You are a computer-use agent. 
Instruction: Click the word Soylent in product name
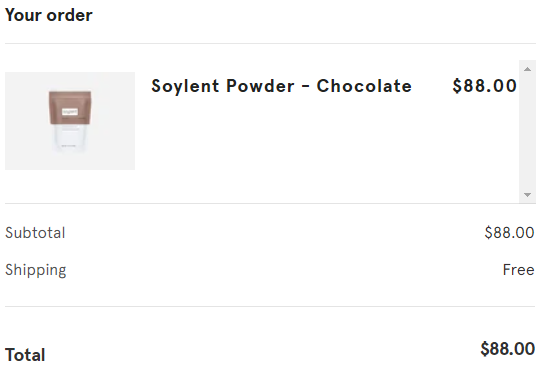pos(185,86)
